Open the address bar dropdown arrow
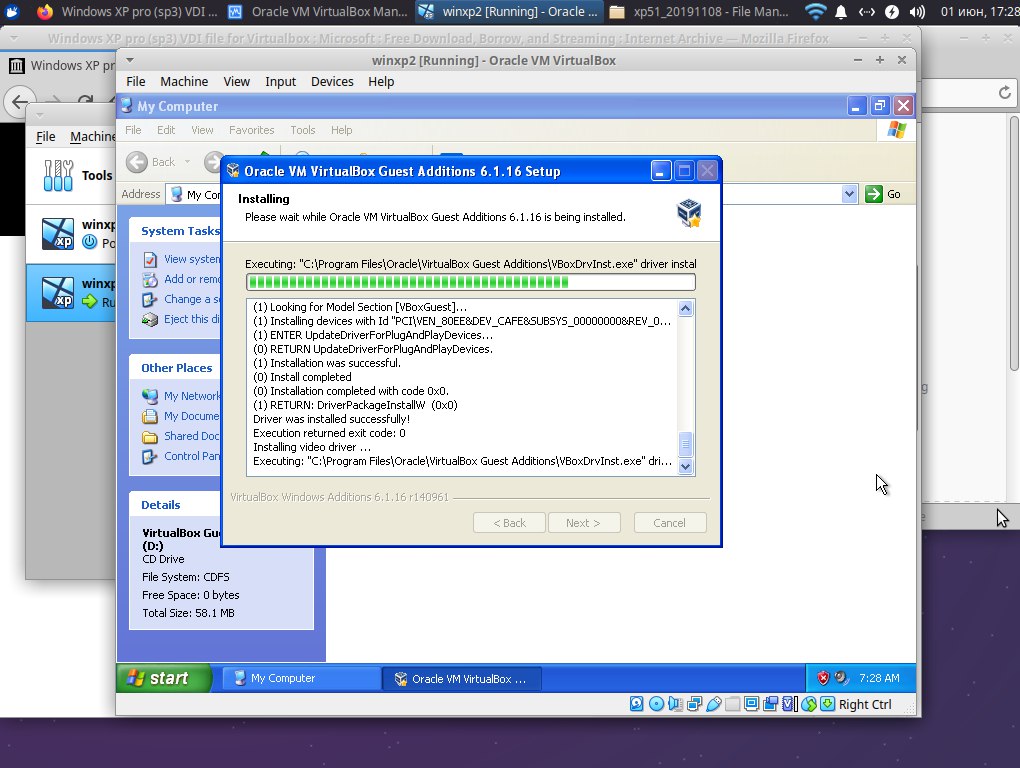1020x768 pixels. (x=849, y=194)
